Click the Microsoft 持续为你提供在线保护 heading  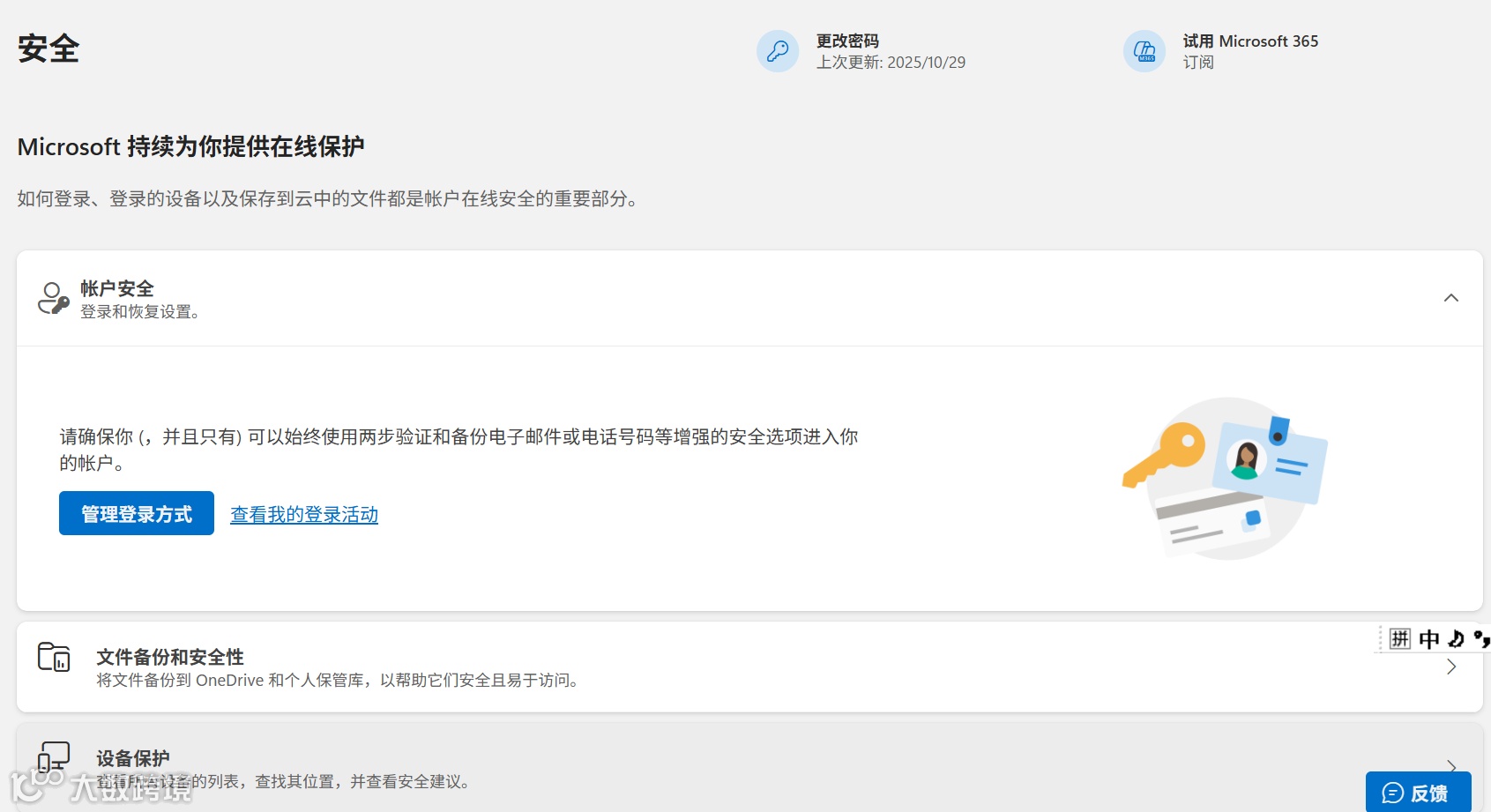click(191, 146)
